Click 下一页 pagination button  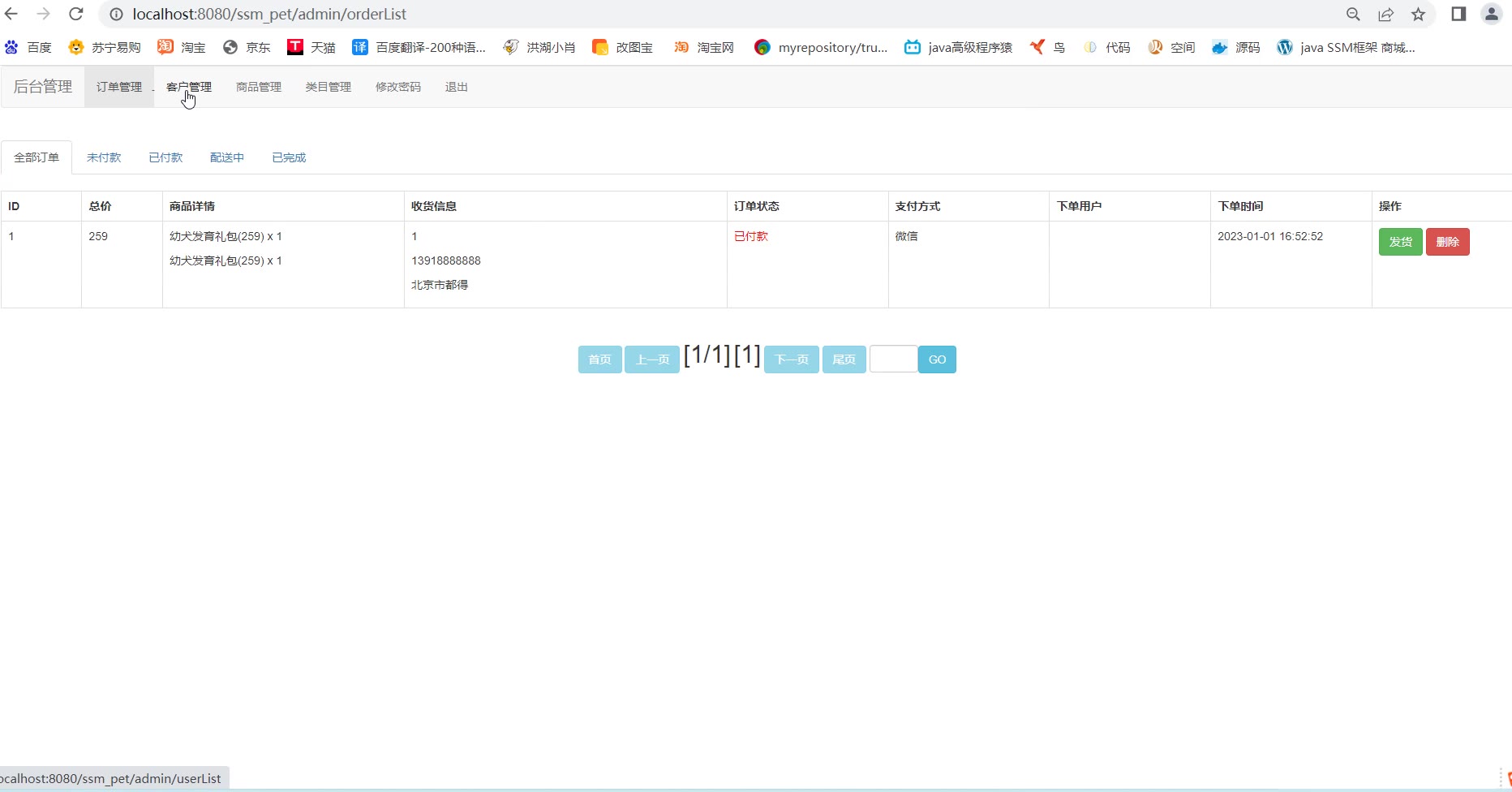(x=792, y=359)
